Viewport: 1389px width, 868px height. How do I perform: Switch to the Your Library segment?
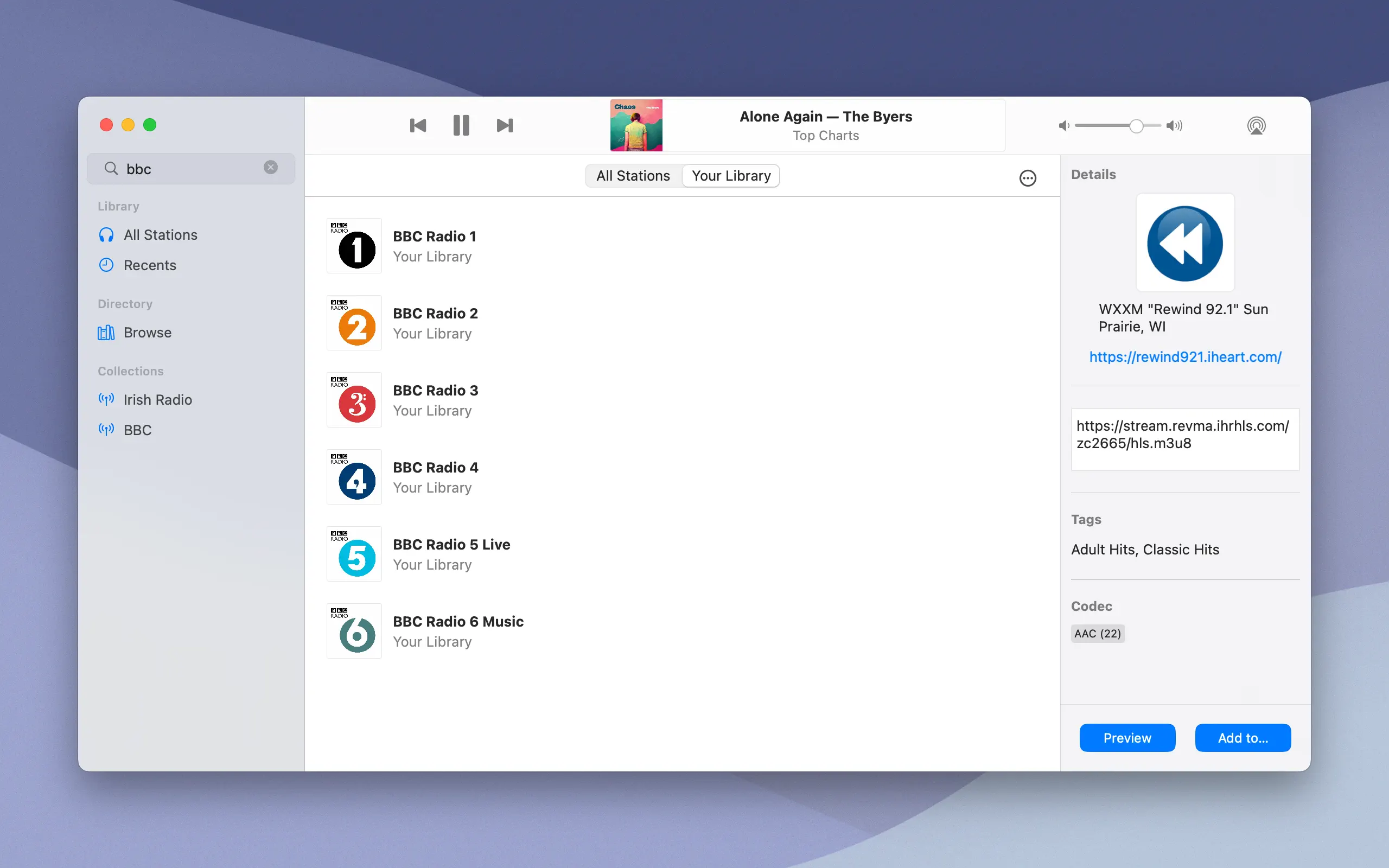pyautogui.click(x=731, y=176)
